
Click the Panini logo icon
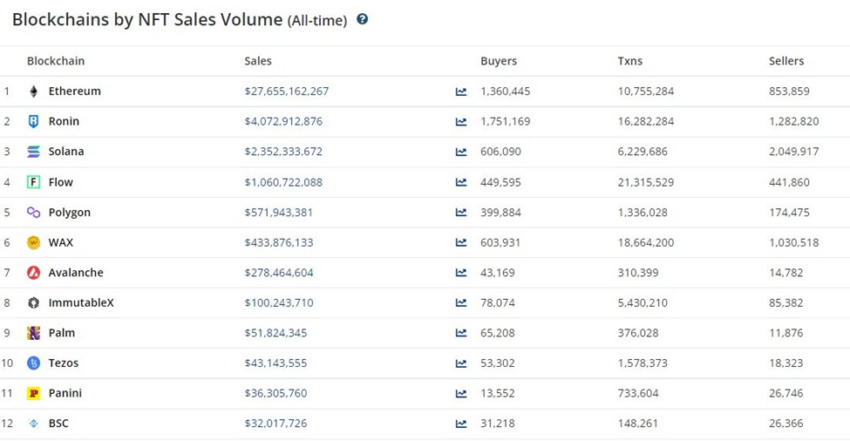[x=34, y=393]
